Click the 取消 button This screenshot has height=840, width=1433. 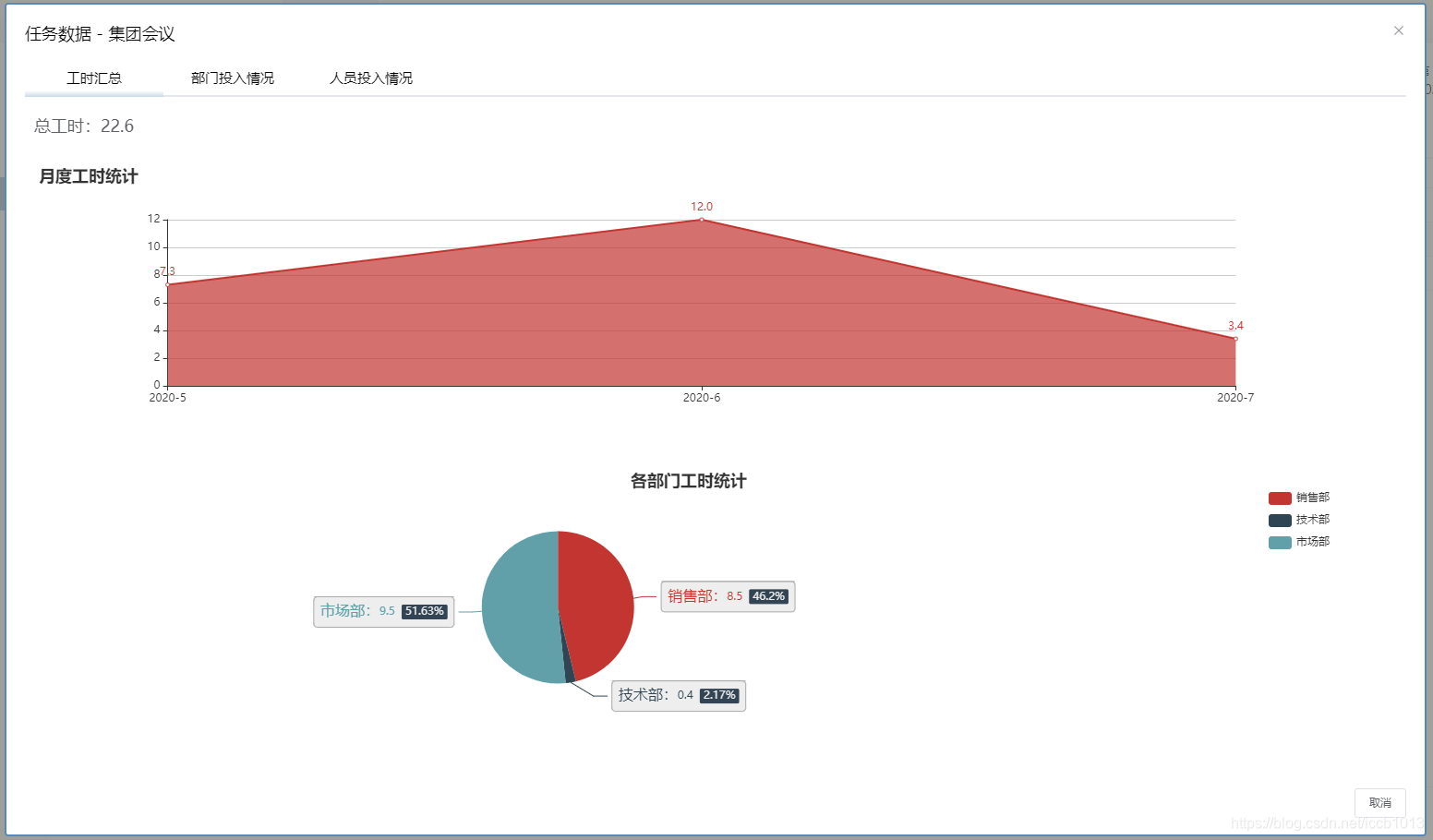click(1380, 803)
